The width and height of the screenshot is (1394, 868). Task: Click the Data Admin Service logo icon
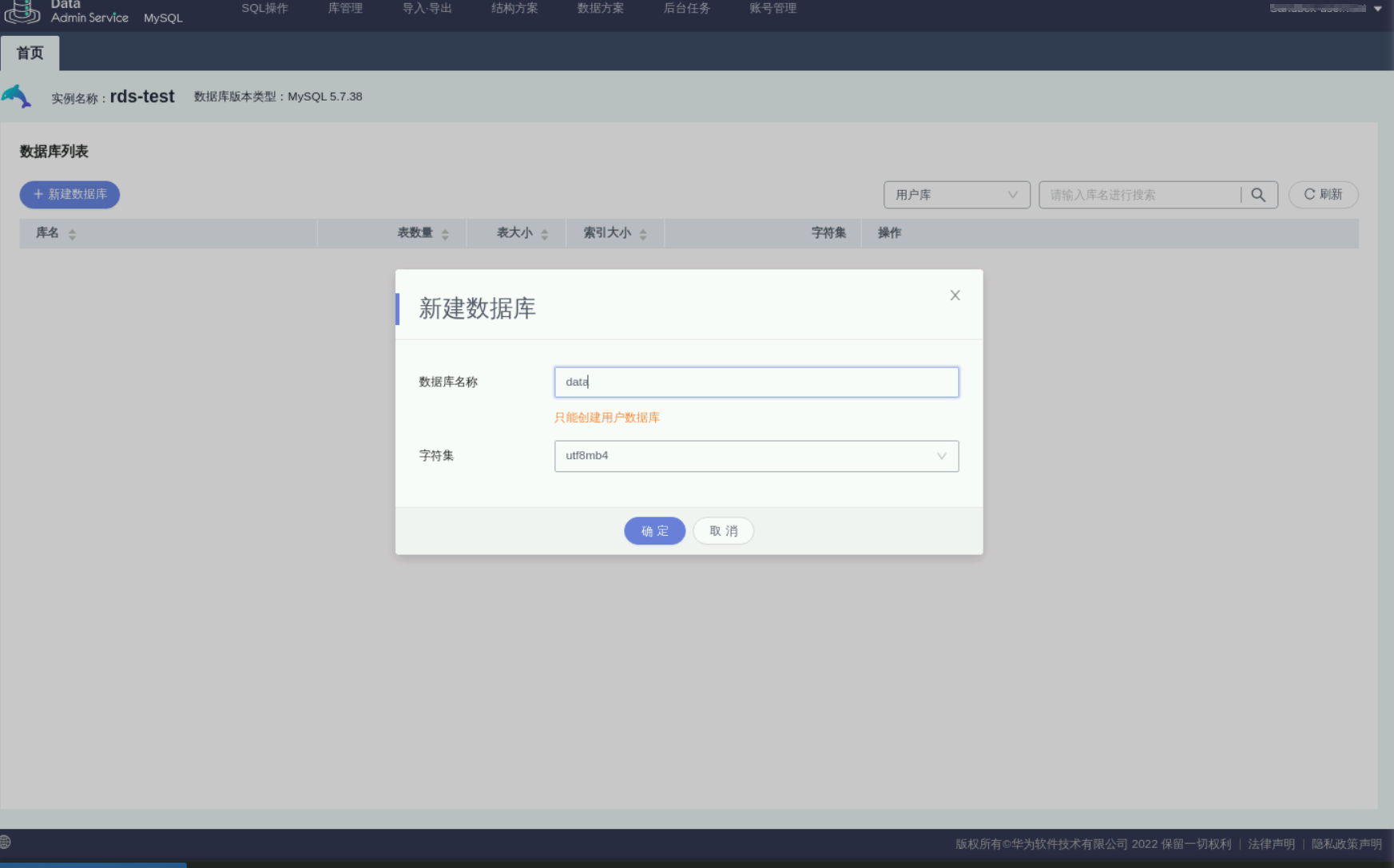coord(22,12)
